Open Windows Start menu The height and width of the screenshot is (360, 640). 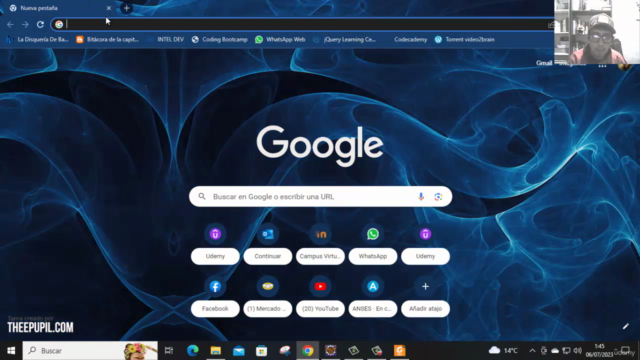click(11, 351)
